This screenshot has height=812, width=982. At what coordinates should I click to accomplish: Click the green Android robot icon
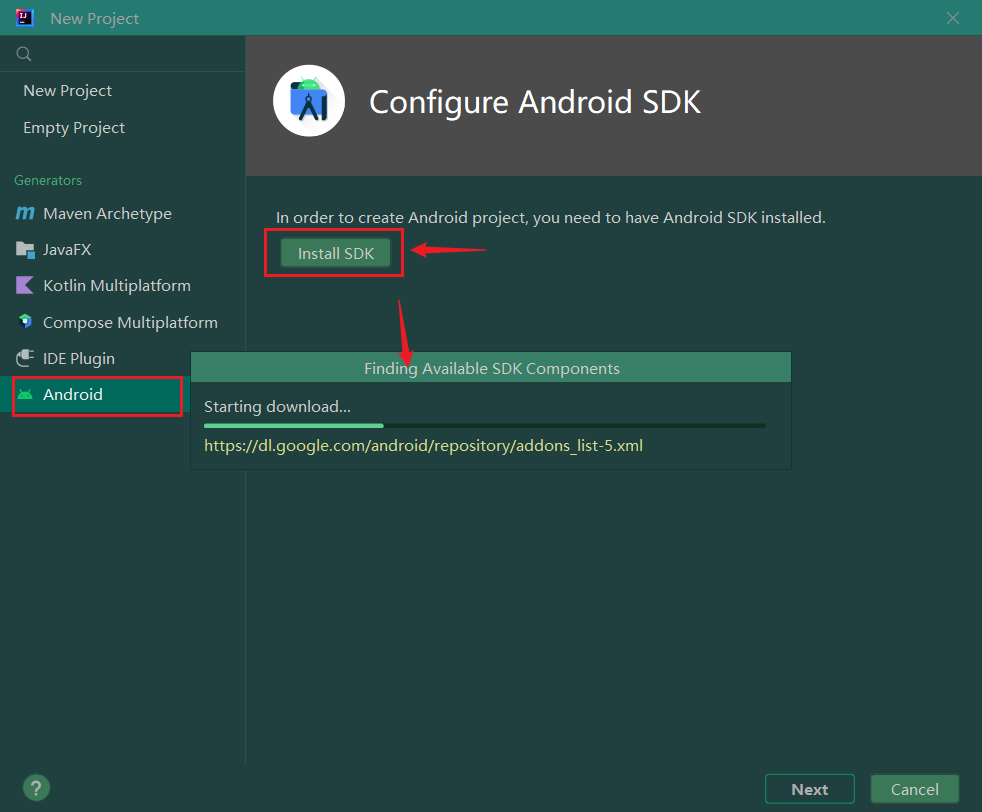tap(25, 394)
